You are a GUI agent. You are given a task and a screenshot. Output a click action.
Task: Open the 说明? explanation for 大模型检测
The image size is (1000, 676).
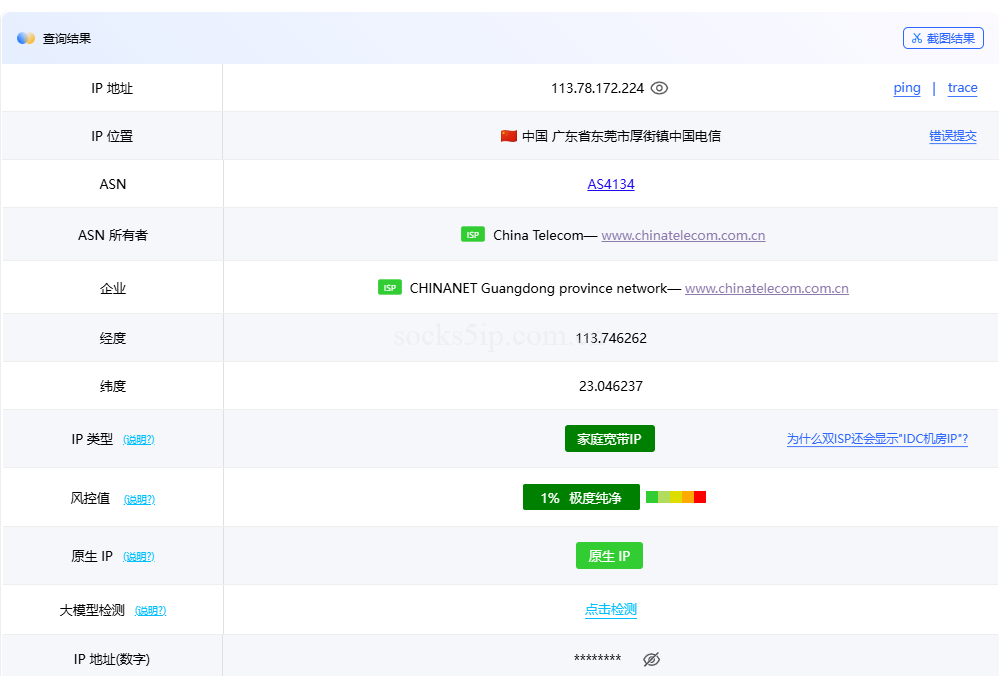click(150, 610)
